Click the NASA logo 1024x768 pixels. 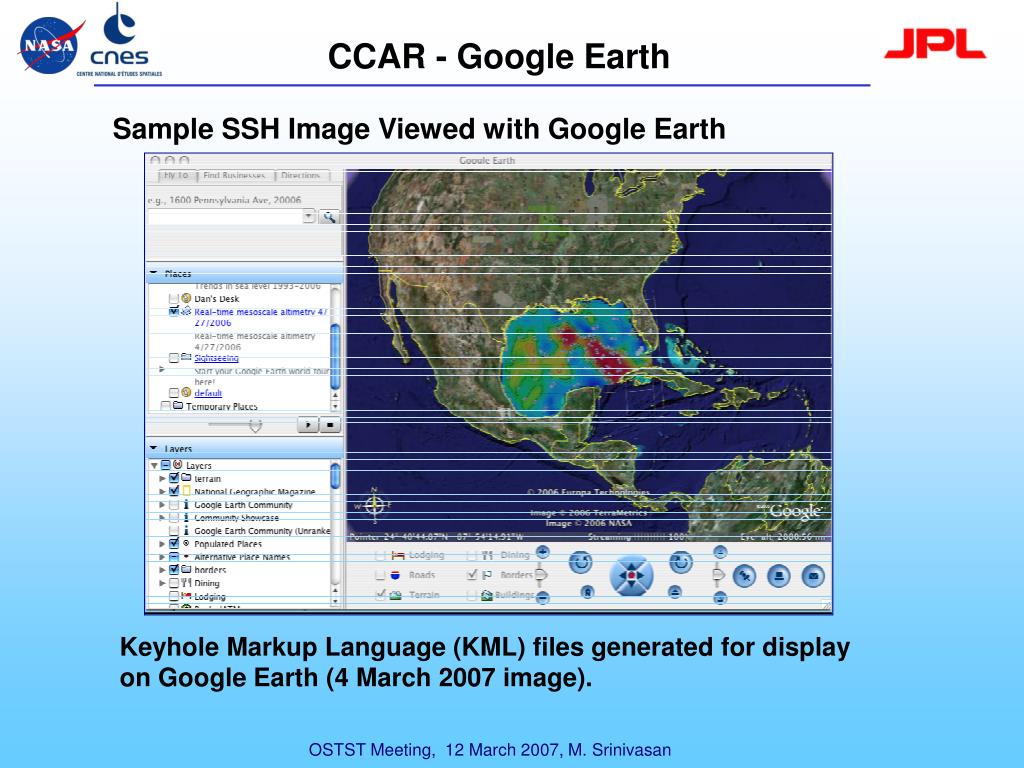(50, 44)
